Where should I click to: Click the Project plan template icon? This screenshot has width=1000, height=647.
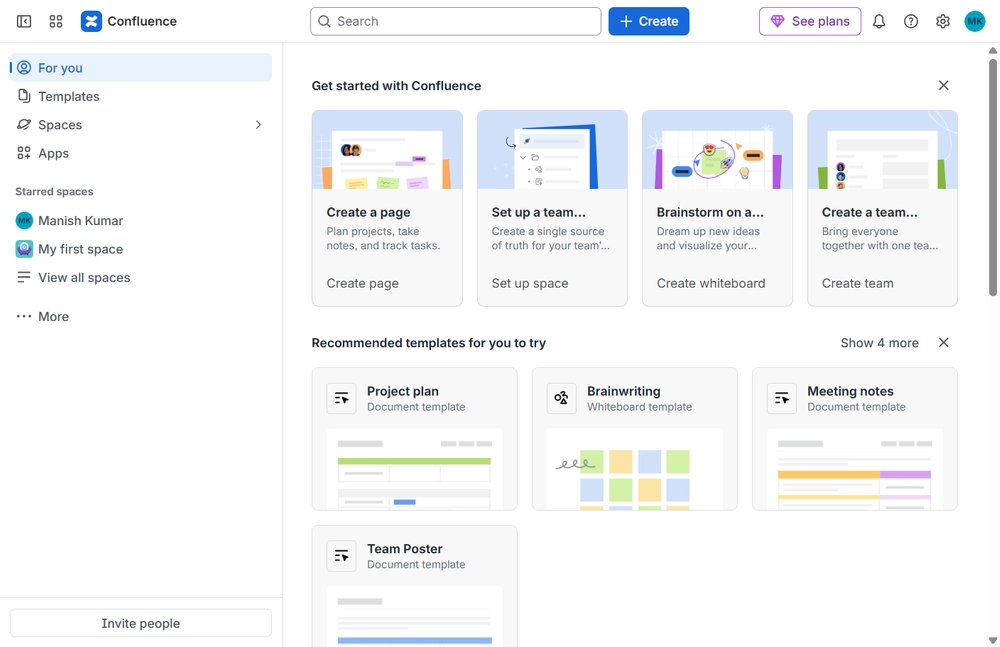click(341, 398)
